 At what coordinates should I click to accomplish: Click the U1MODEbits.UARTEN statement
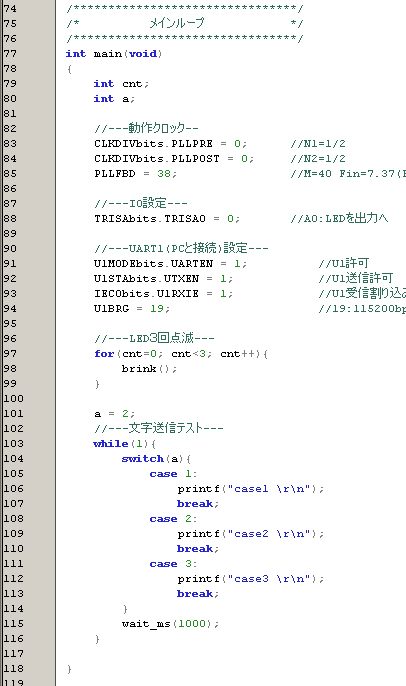(x=171, y=264)
